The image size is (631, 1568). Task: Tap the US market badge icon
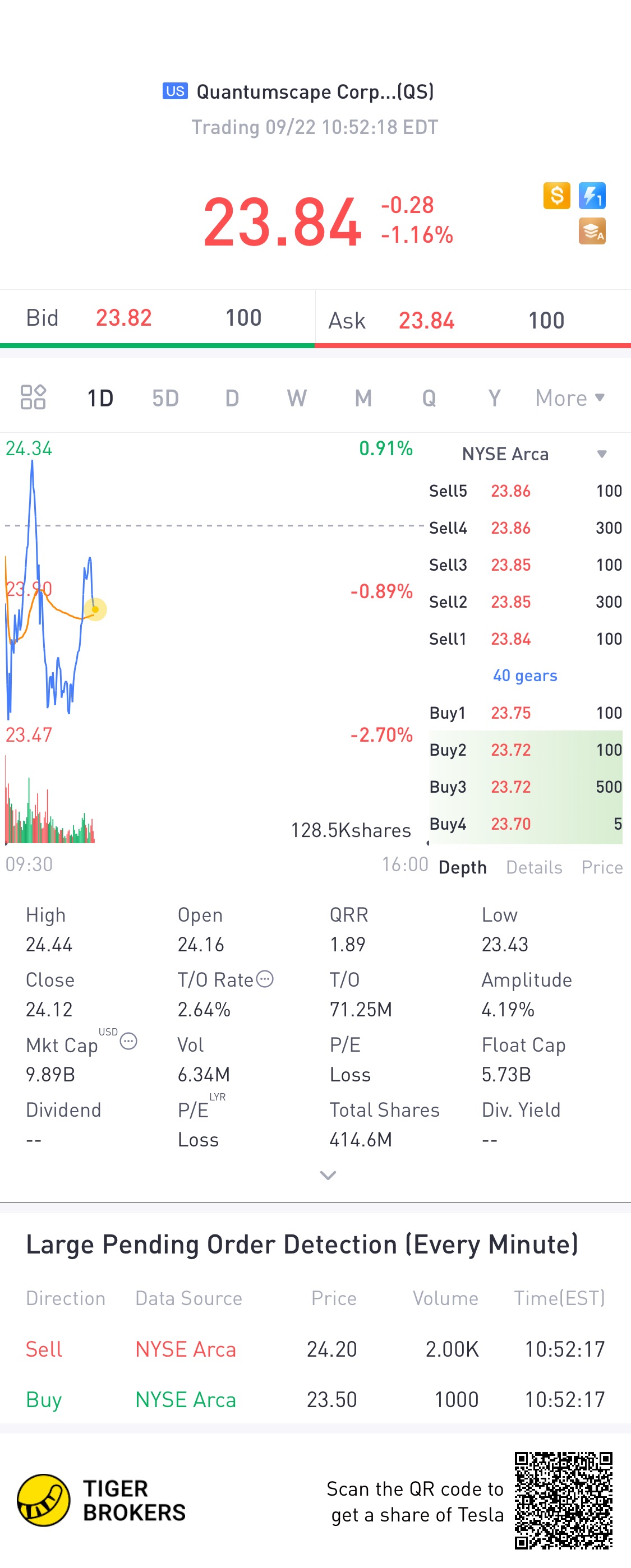(x=175, y=91)
